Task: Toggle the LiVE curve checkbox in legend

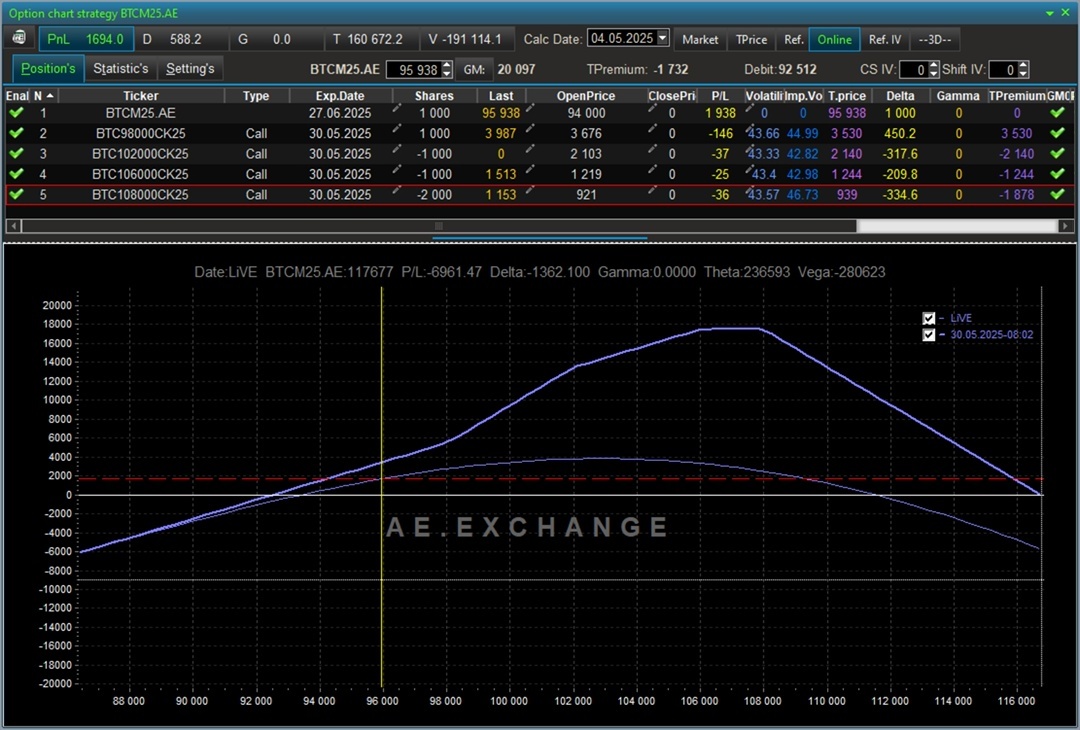Action: pyautogui.click(x=928, y=318)
